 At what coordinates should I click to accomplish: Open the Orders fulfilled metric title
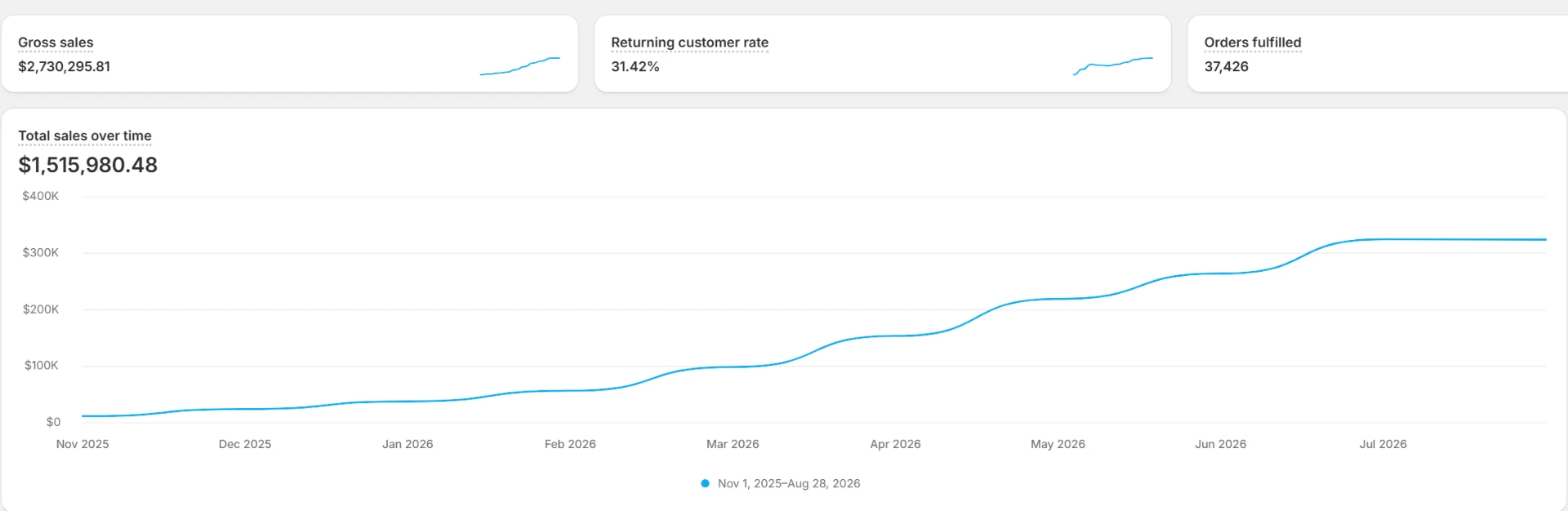(x=1252, y=42)
